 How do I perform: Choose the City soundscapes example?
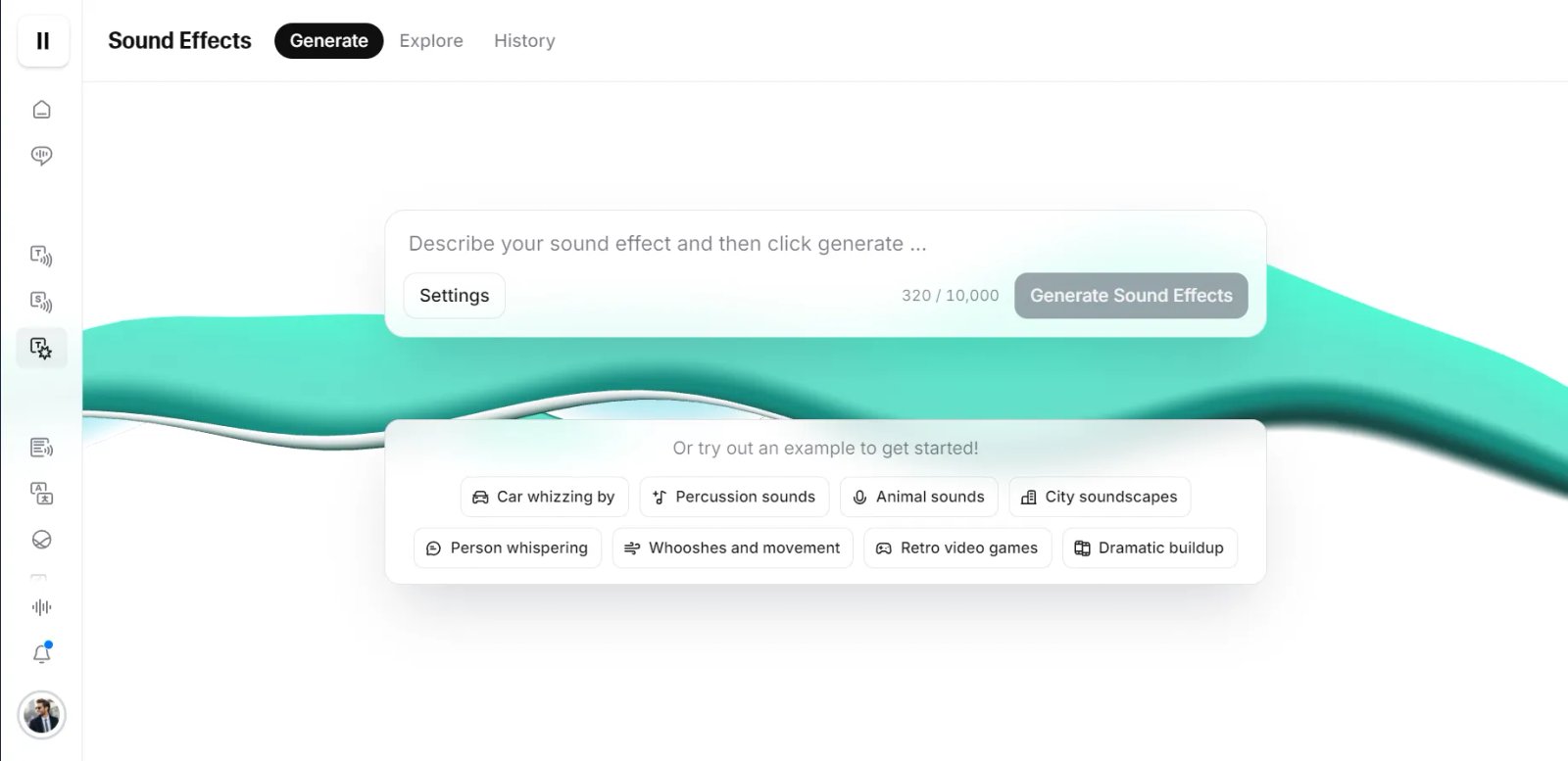pos(1099,497)
